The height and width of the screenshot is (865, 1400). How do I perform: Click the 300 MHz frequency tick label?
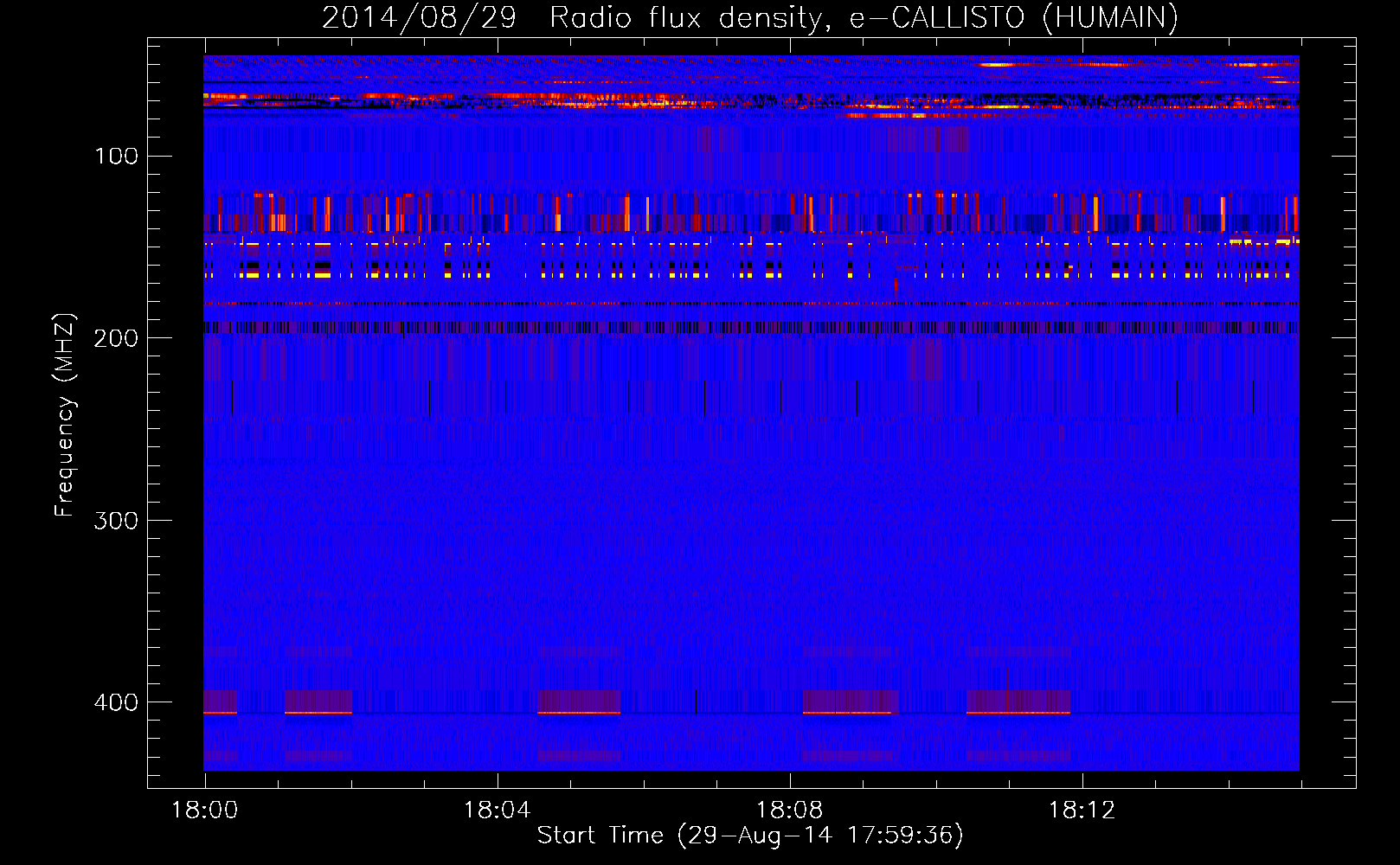click(x=116, y=520)
